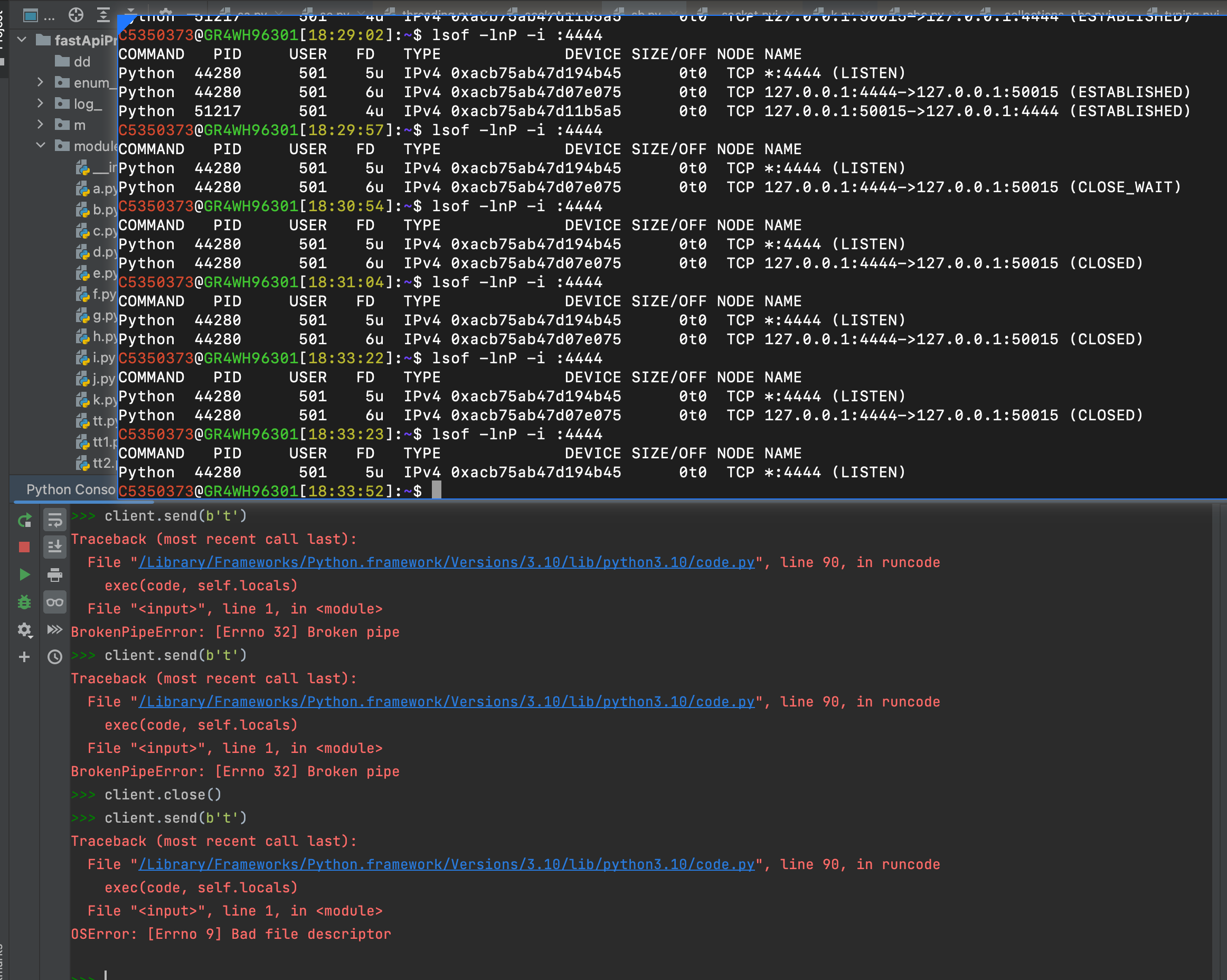Attach the debugger using the bug icon
Viewport: 1227px width, 980px height.
coord(24,602)
